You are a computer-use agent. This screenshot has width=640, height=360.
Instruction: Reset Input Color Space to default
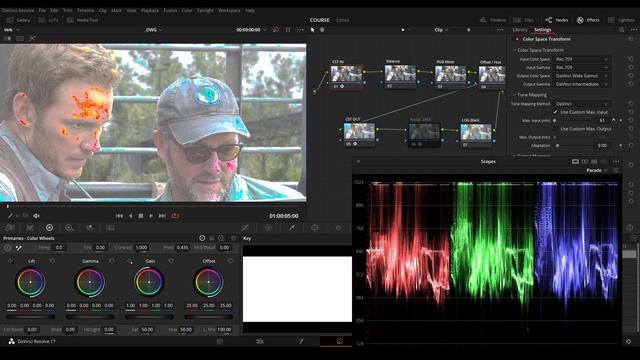pos(631,59)
